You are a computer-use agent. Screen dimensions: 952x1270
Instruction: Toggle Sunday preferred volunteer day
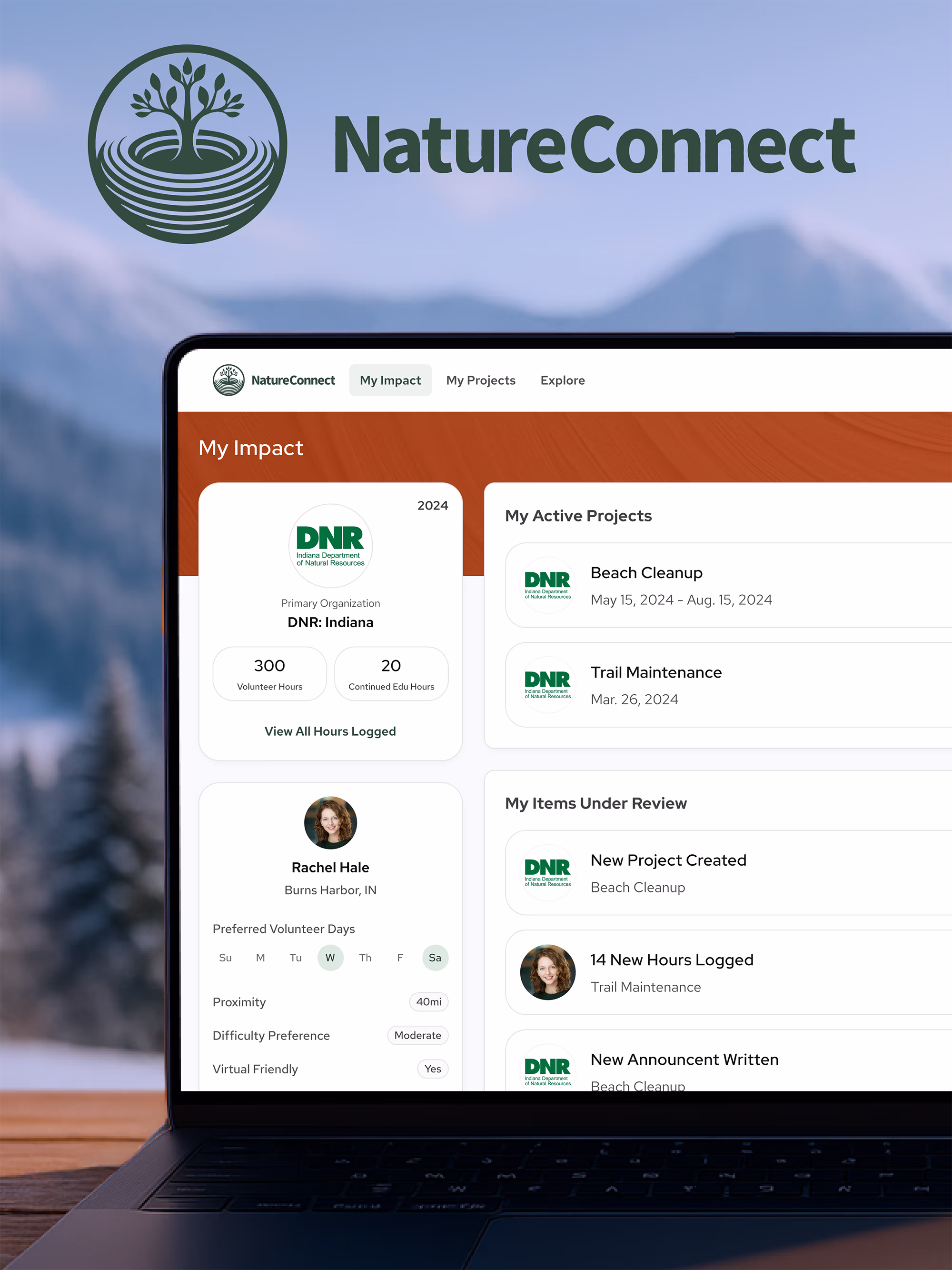(x=226, y=958)
